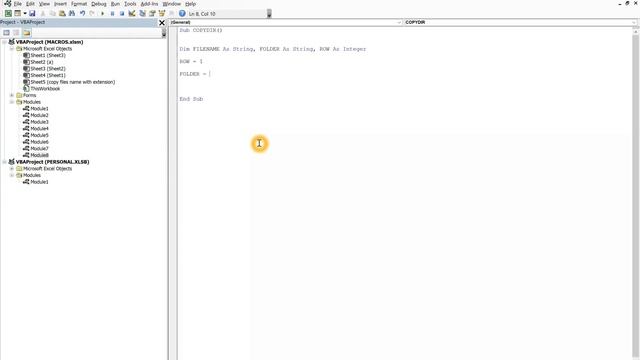The width and height of the screenshot is (640, 360).
Task: Click the Insert UserForm toolbar icon
Action: [18, 13]
